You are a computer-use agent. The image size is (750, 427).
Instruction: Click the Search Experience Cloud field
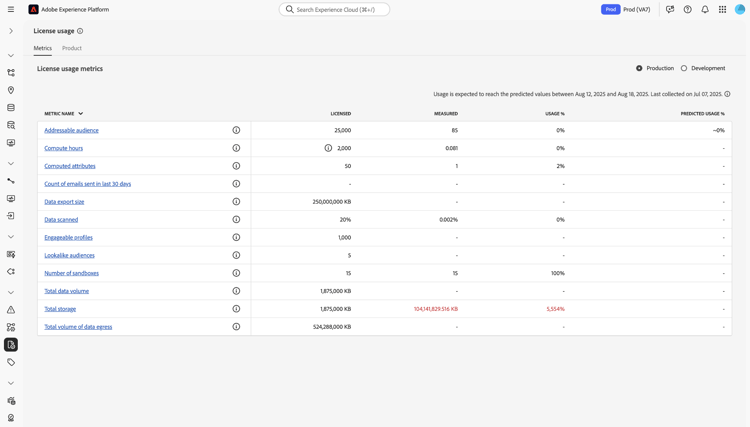tap(334, 10)
